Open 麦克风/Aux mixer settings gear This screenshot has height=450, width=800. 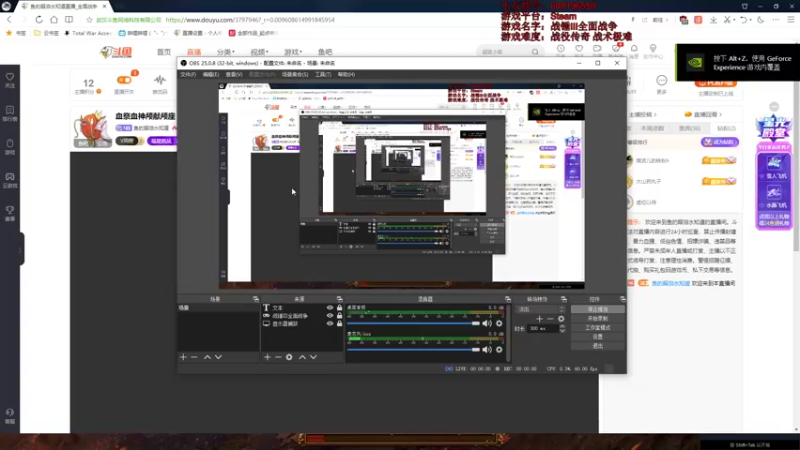pos(499,349)
